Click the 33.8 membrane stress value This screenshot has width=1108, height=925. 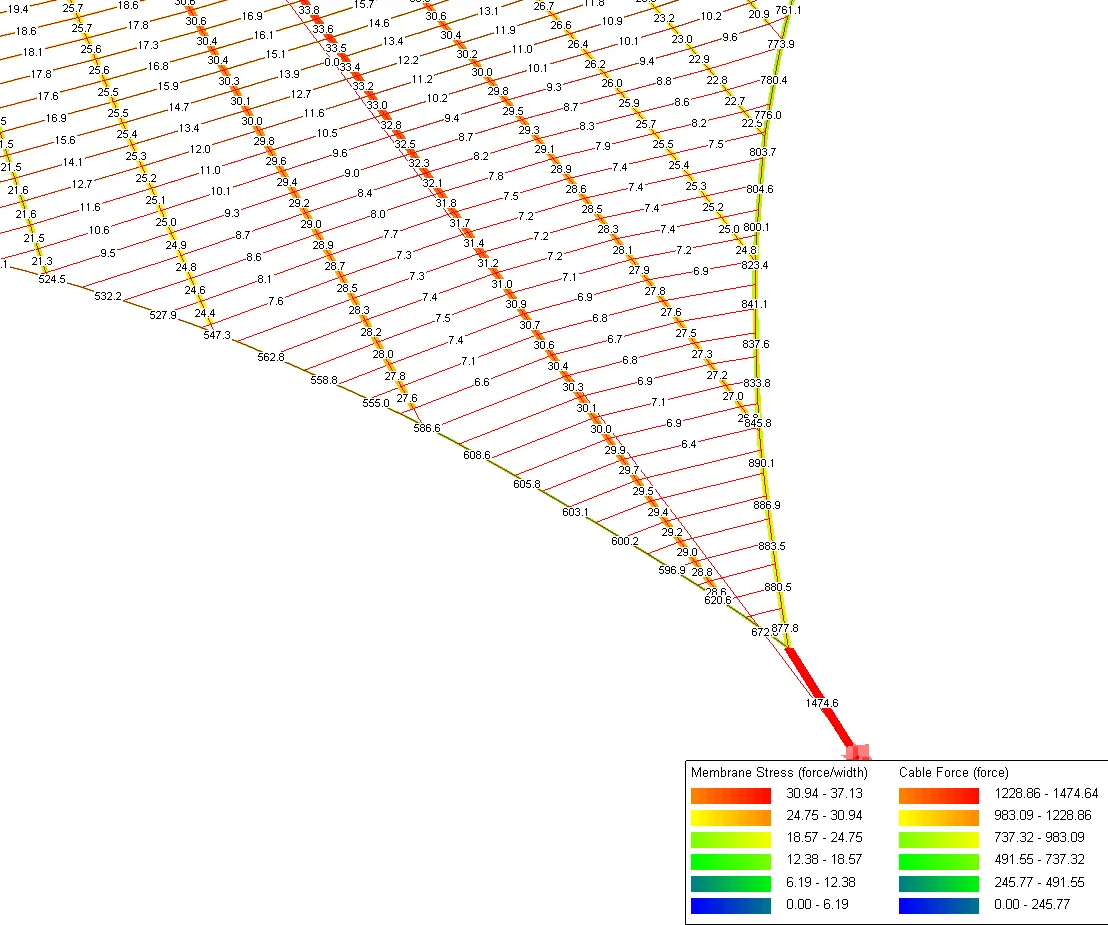pos(309,11)
